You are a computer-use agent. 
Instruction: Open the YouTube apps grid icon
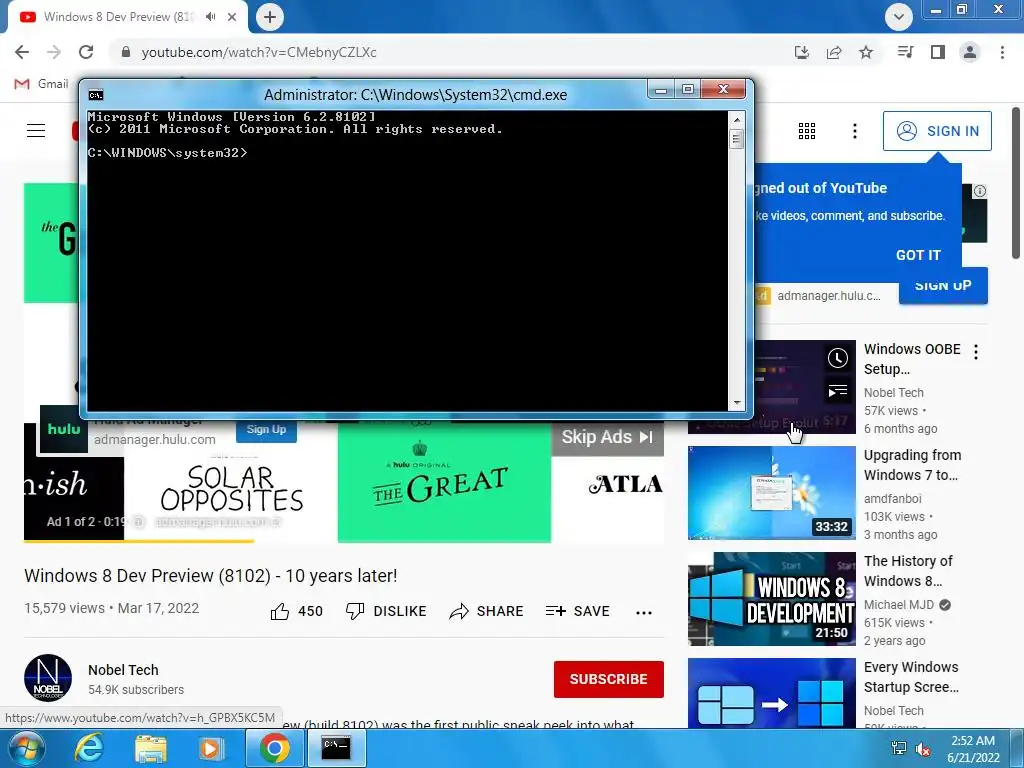pyautogui.click(x=807, y=131)
